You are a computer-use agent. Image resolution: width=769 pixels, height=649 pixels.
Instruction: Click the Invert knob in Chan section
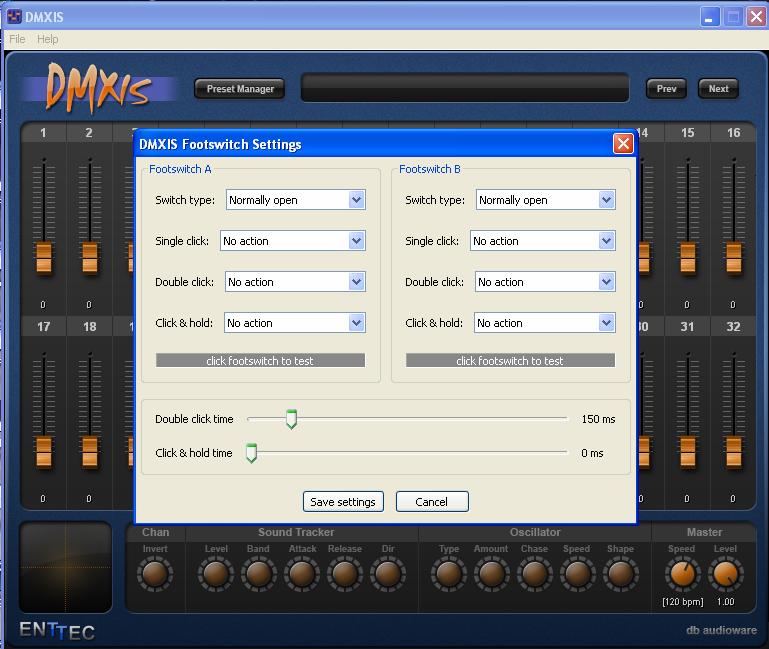[154, 574]
